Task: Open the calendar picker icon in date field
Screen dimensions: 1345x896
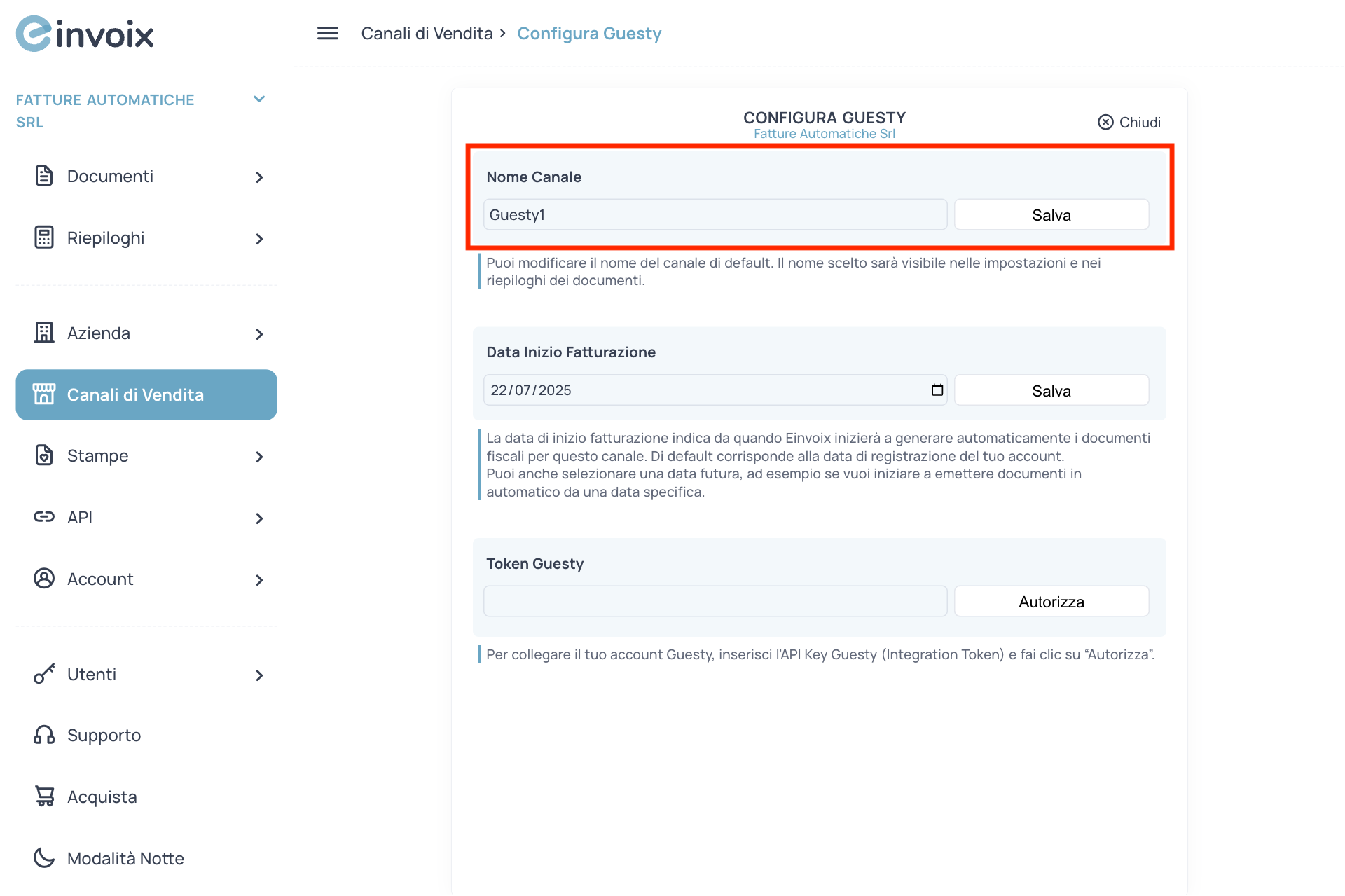Action: (937, 390)
